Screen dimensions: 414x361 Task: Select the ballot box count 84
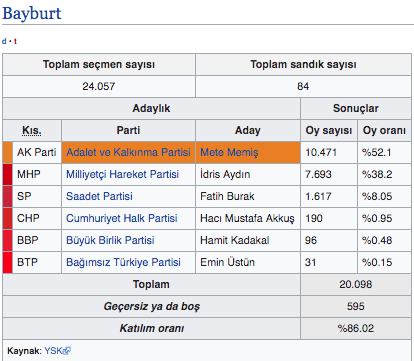(x=303, y=86)
